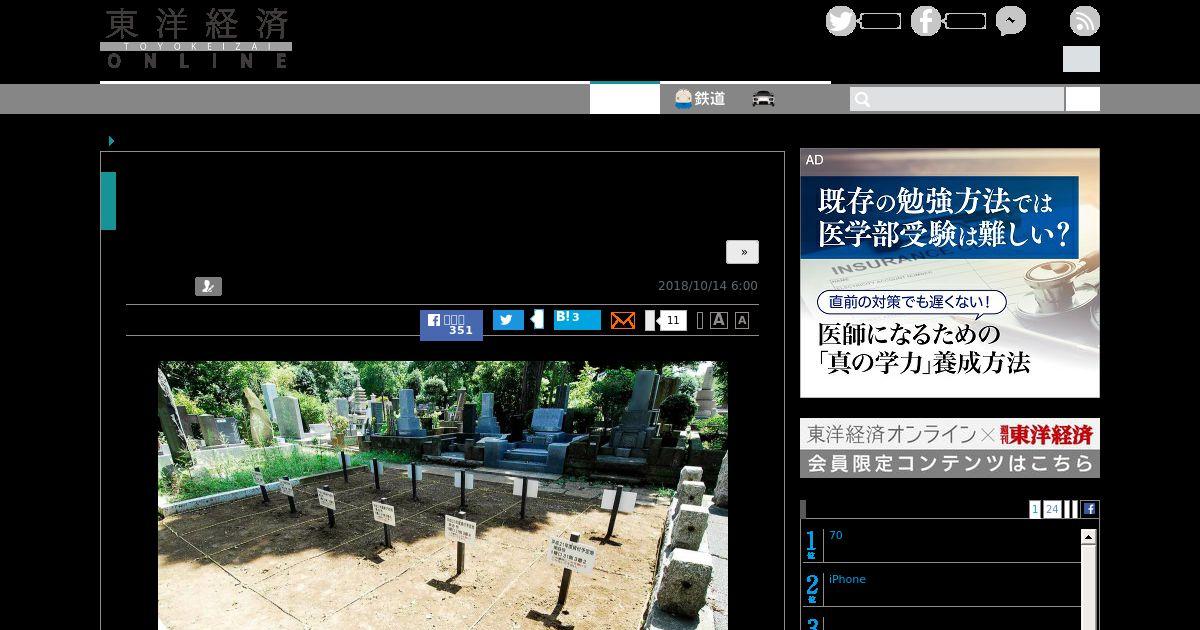1200x630 pixels.
Task: Open the car section icon in navigation
Action: [x=764, y=98]
